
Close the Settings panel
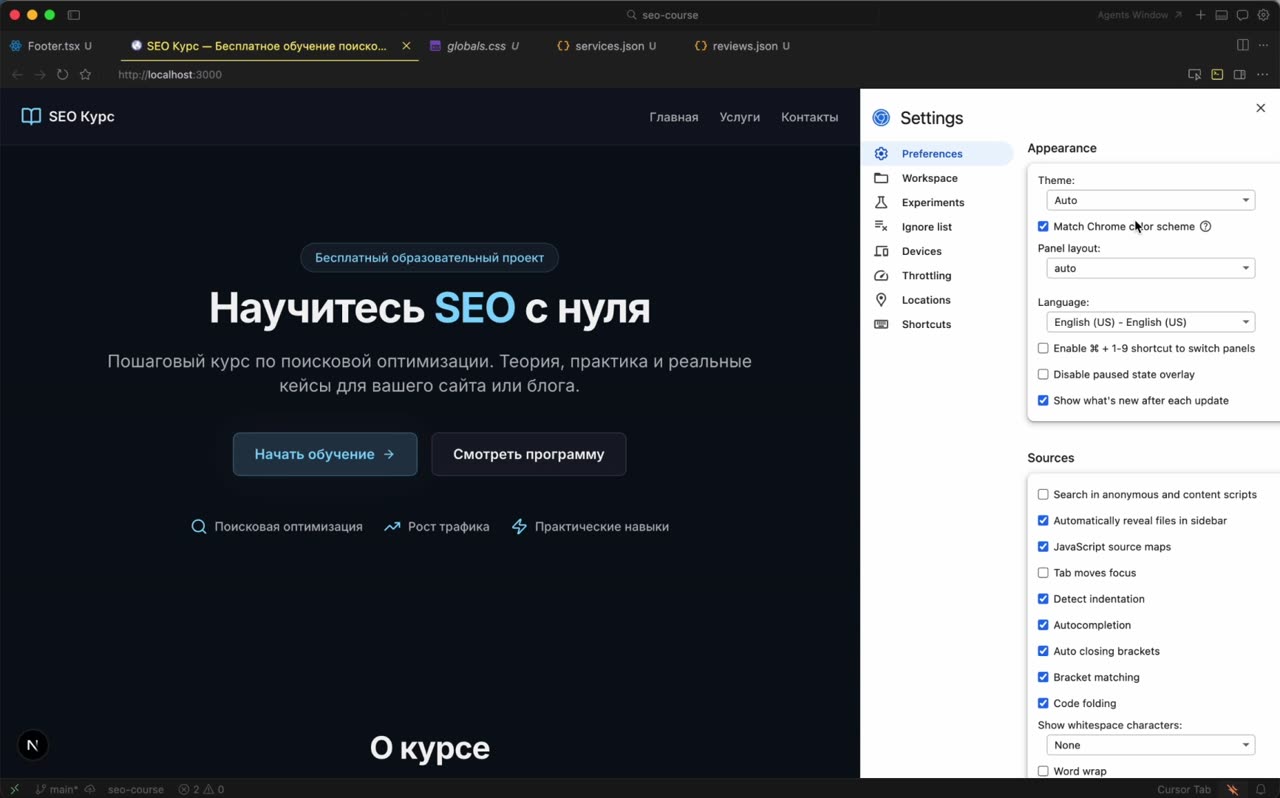click(x=1260, y=108)
